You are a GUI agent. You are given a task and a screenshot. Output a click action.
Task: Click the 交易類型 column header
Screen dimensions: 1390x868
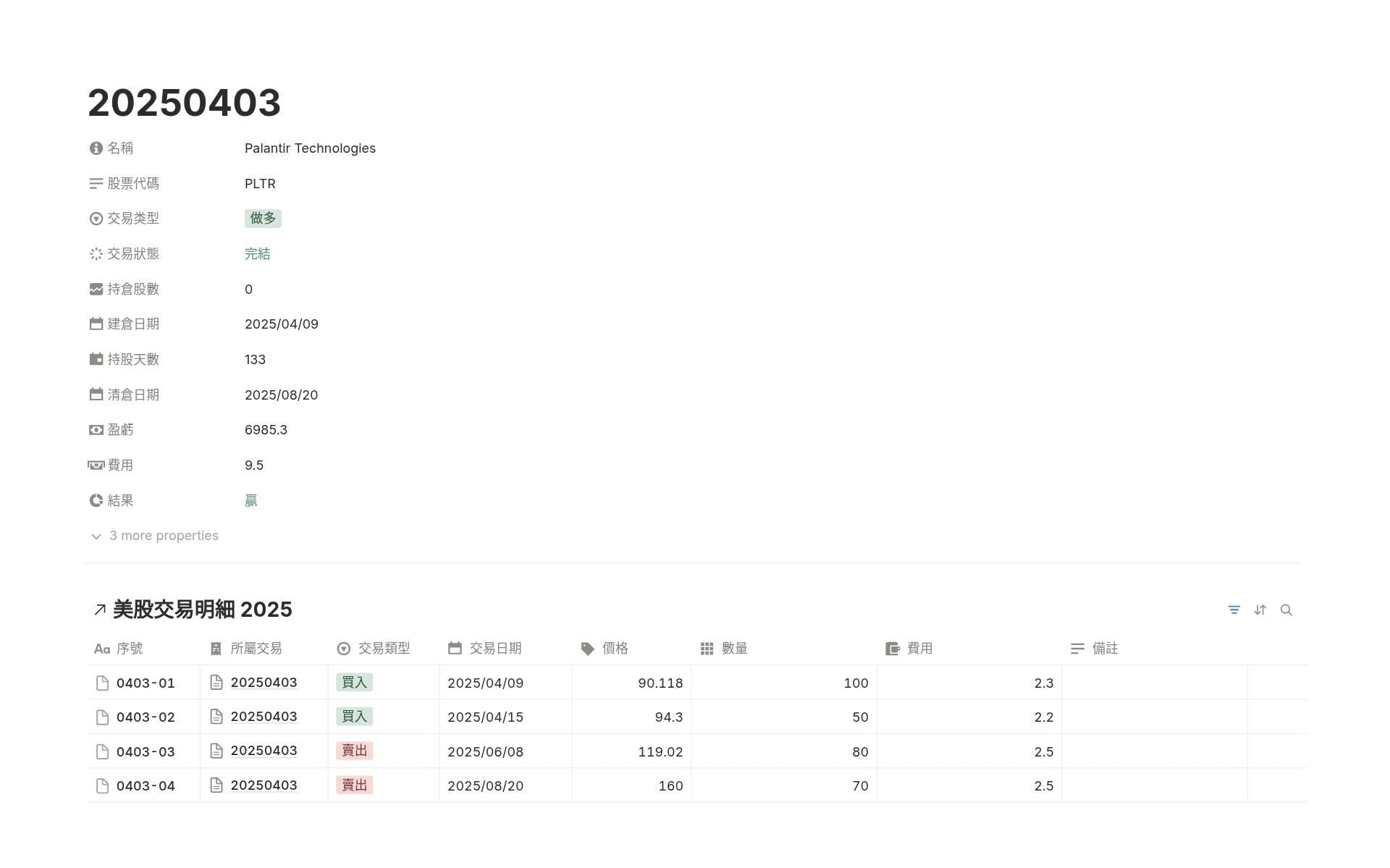pos(384,649)
